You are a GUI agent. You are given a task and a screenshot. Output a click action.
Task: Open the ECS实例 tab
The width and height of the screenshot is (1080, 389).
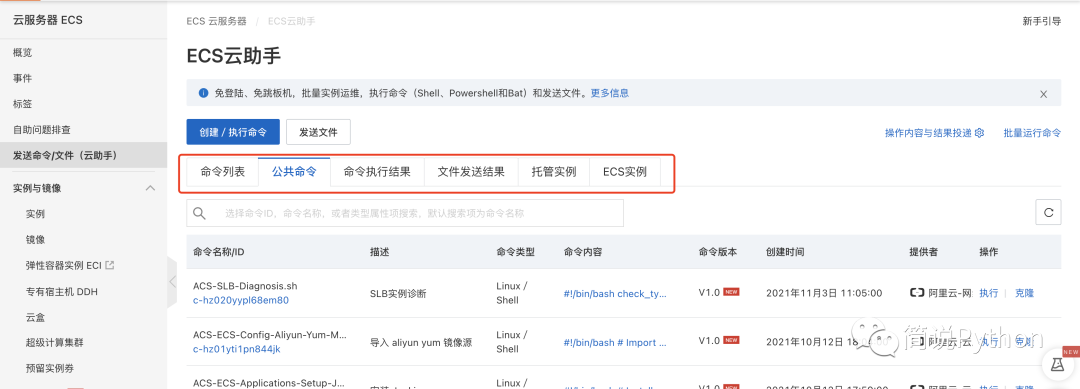click(x=625, y=171)
